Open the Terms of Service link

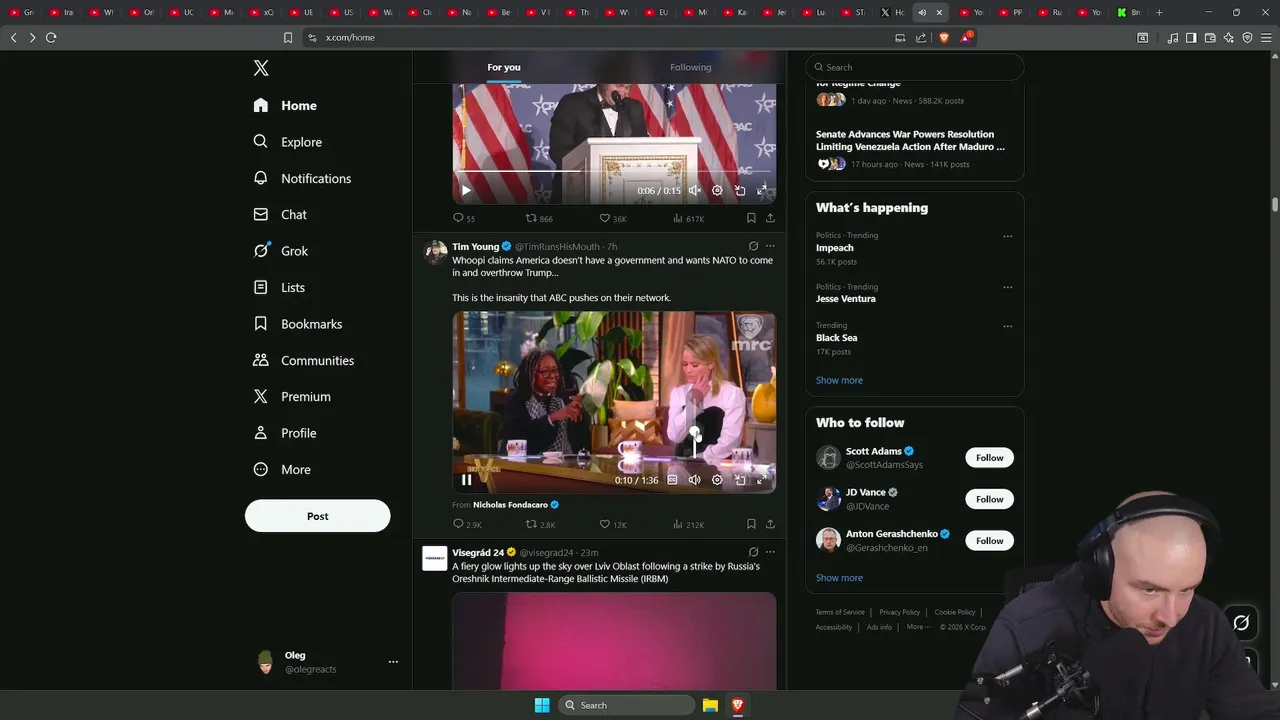[840, 612]
